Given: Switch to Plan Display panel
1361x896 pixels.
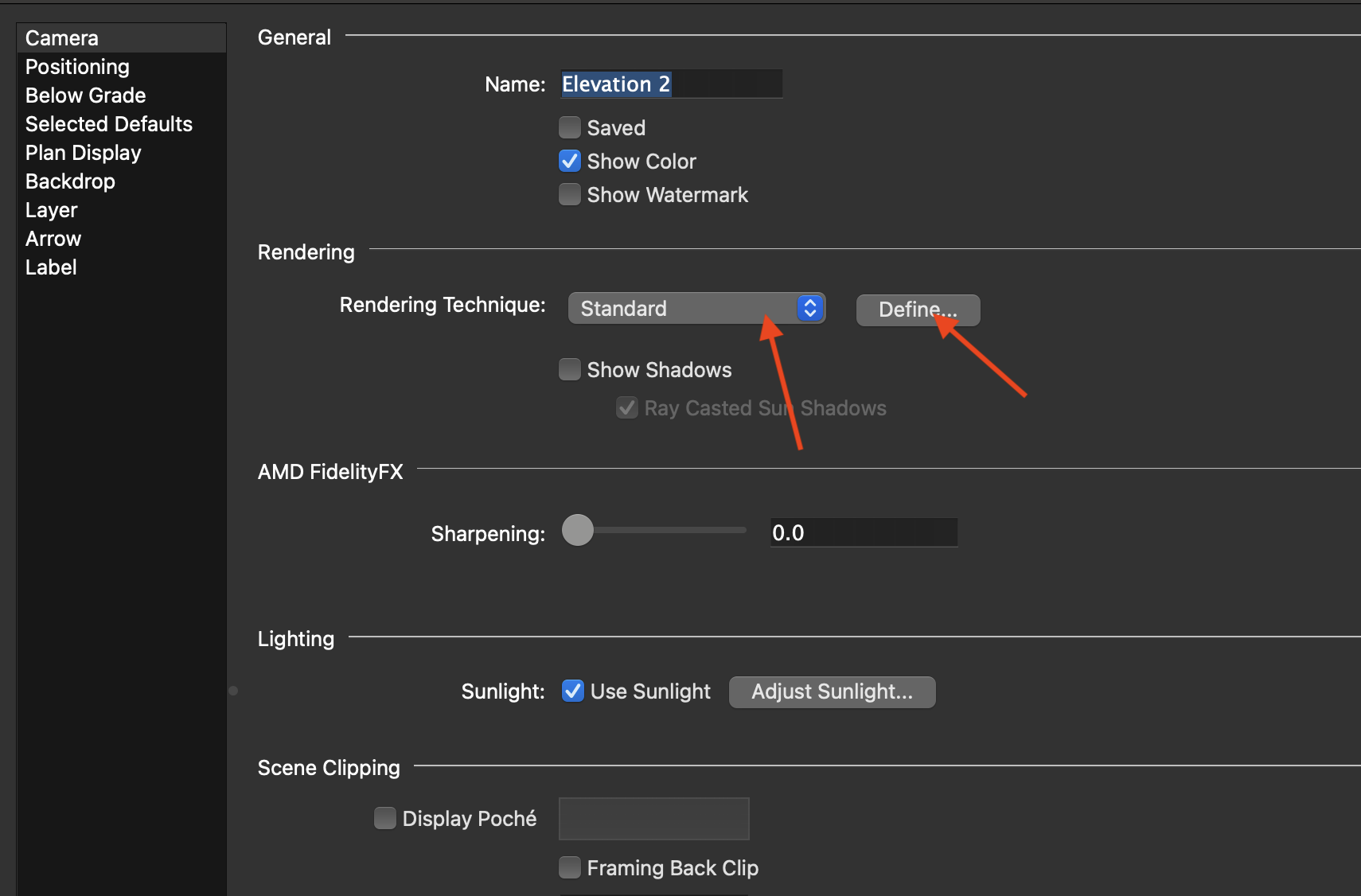Looking at the screenshot, I should click(122, 153).
